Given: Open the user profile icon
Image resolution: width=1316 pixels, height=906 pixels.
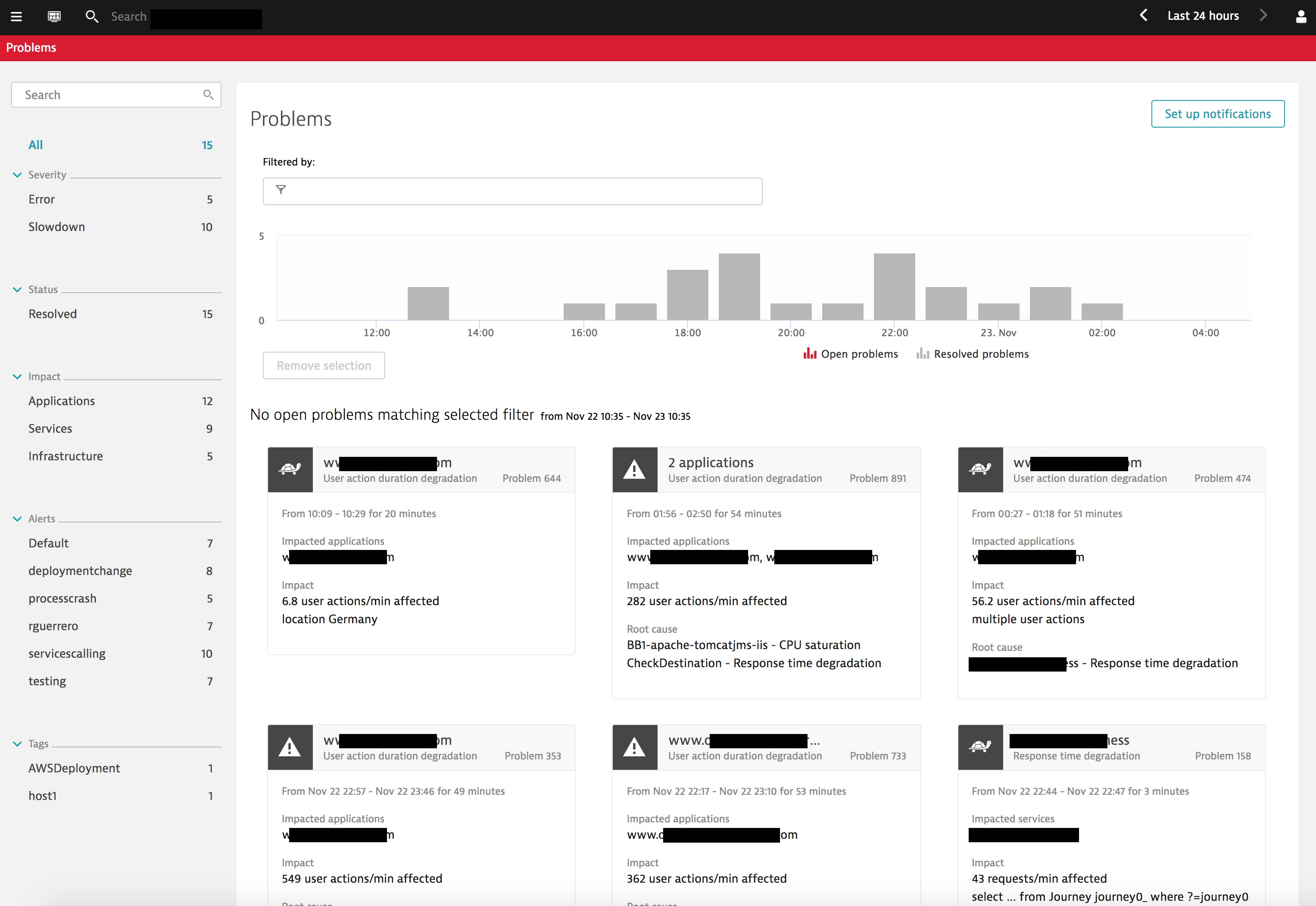Looking at the screenshot, I should click(x=1301, y=16).
